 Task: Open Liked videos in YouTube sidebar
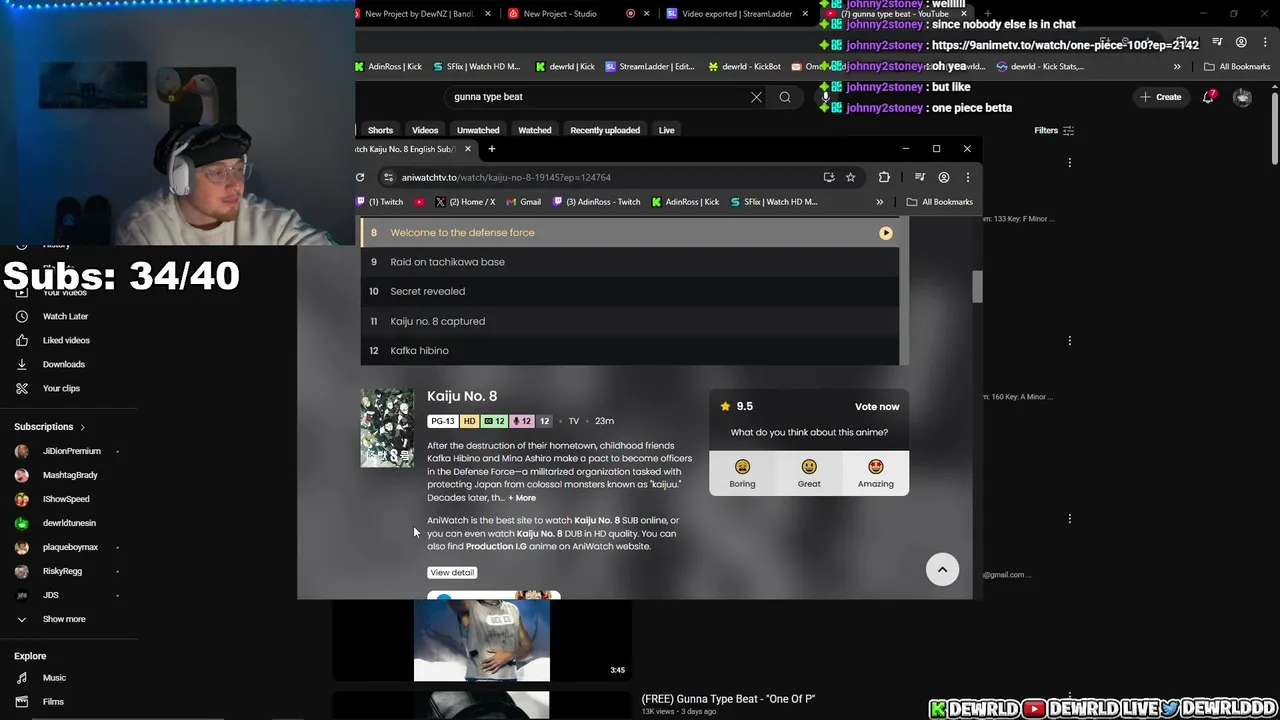click(66, 340)
